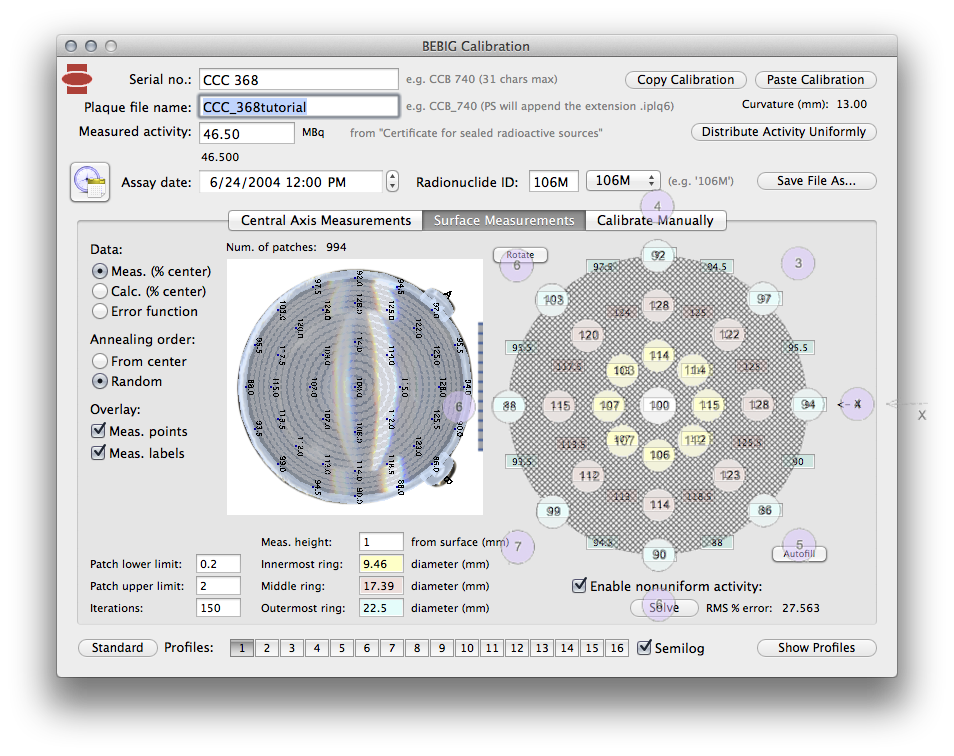Select the top outer measurement circle 92

(658, 255)
